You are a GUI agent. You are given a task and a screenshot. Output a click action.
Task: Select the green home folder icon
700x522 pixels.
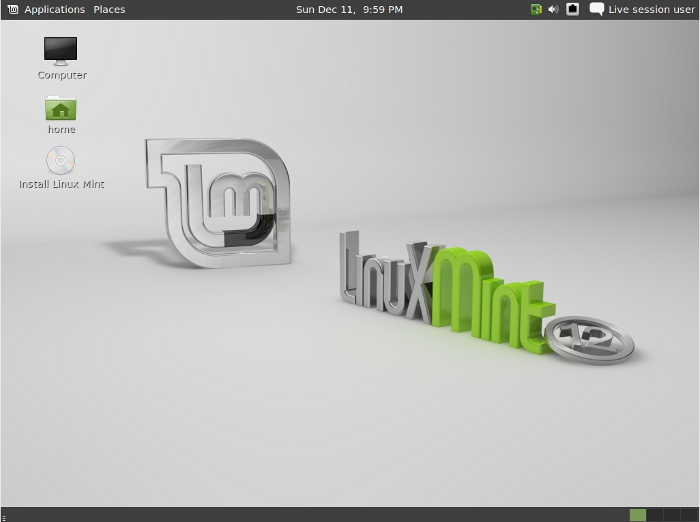tap(61, 108)
